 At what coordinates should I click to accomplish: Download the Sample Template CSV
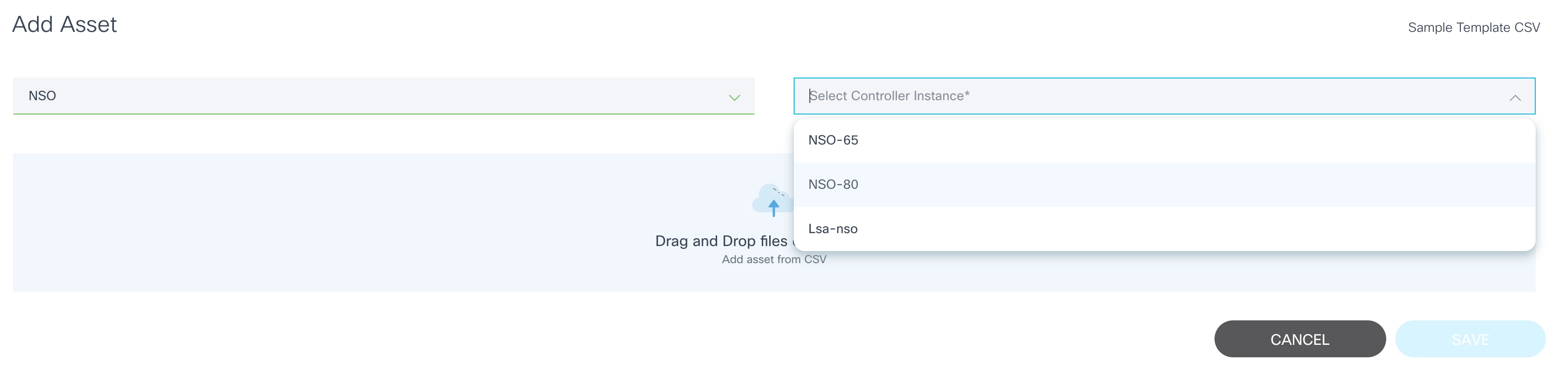click(1473, 27)
